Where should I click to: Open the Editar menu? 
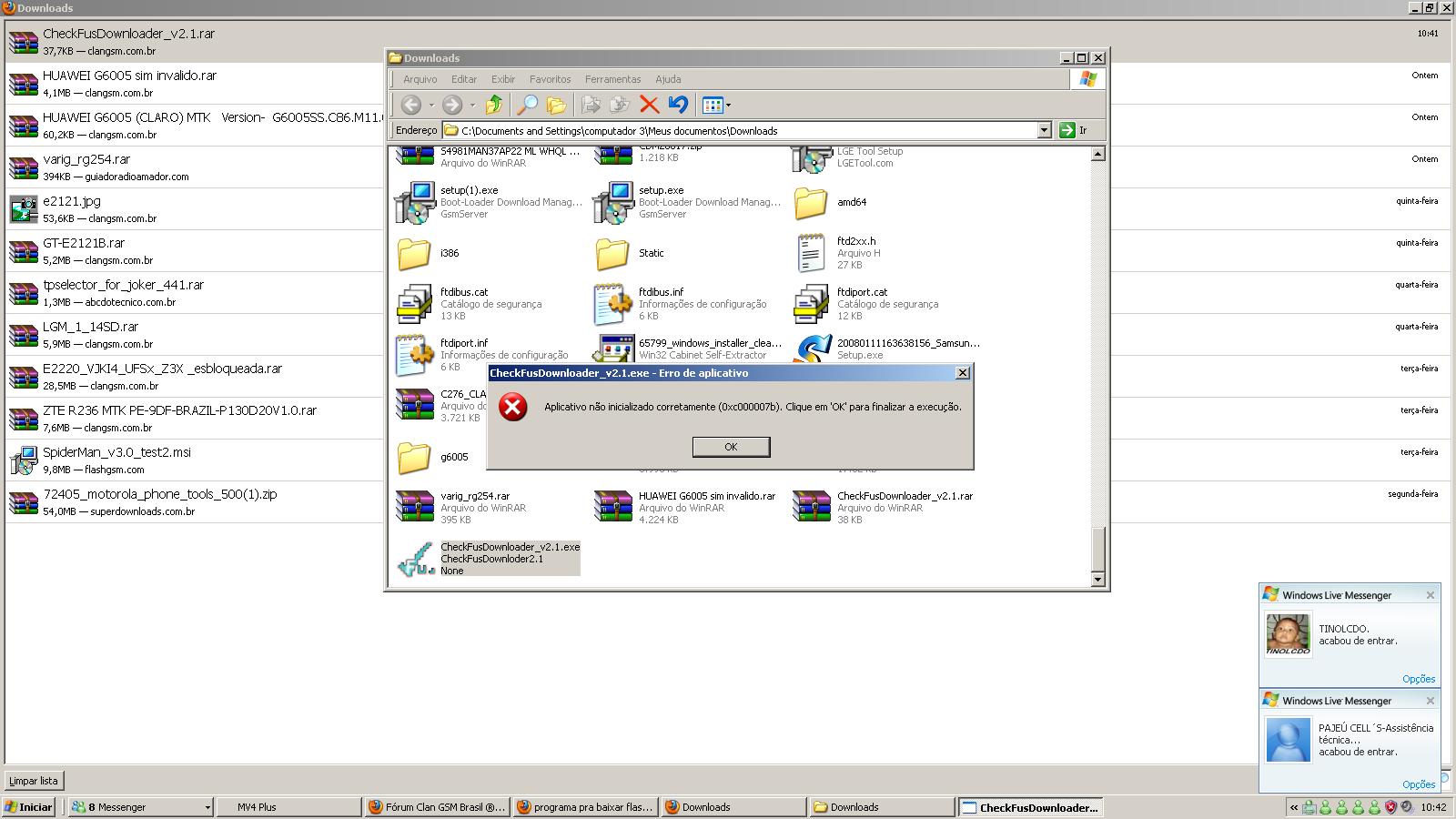tap(464, 79)
